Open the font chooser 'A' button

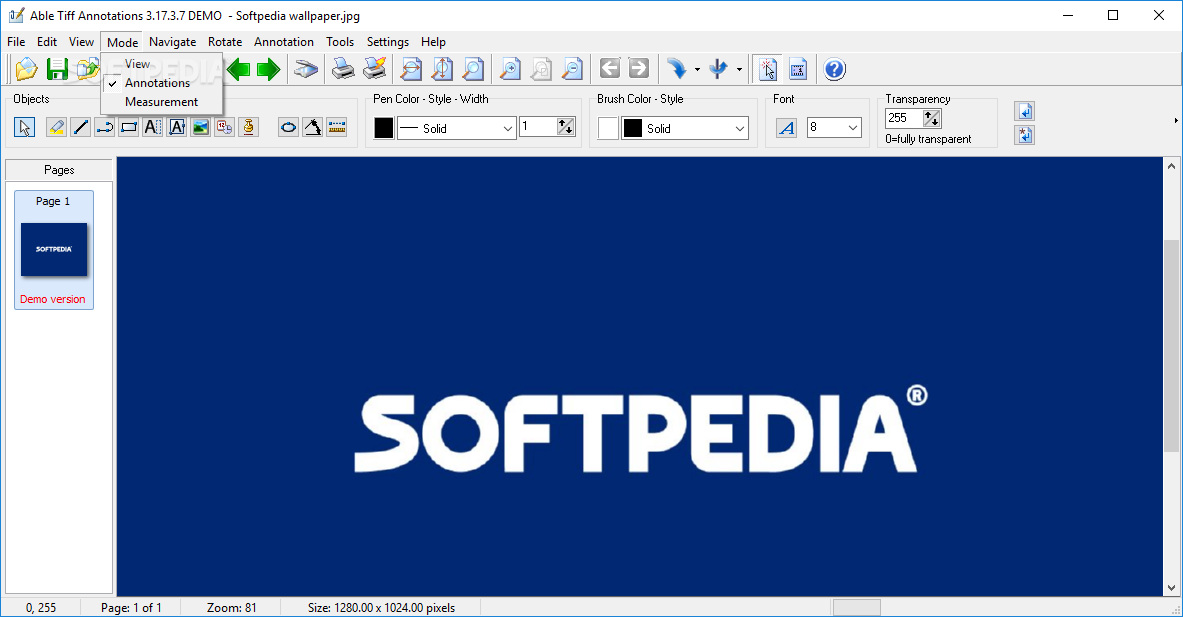click(x=786, y=128)
